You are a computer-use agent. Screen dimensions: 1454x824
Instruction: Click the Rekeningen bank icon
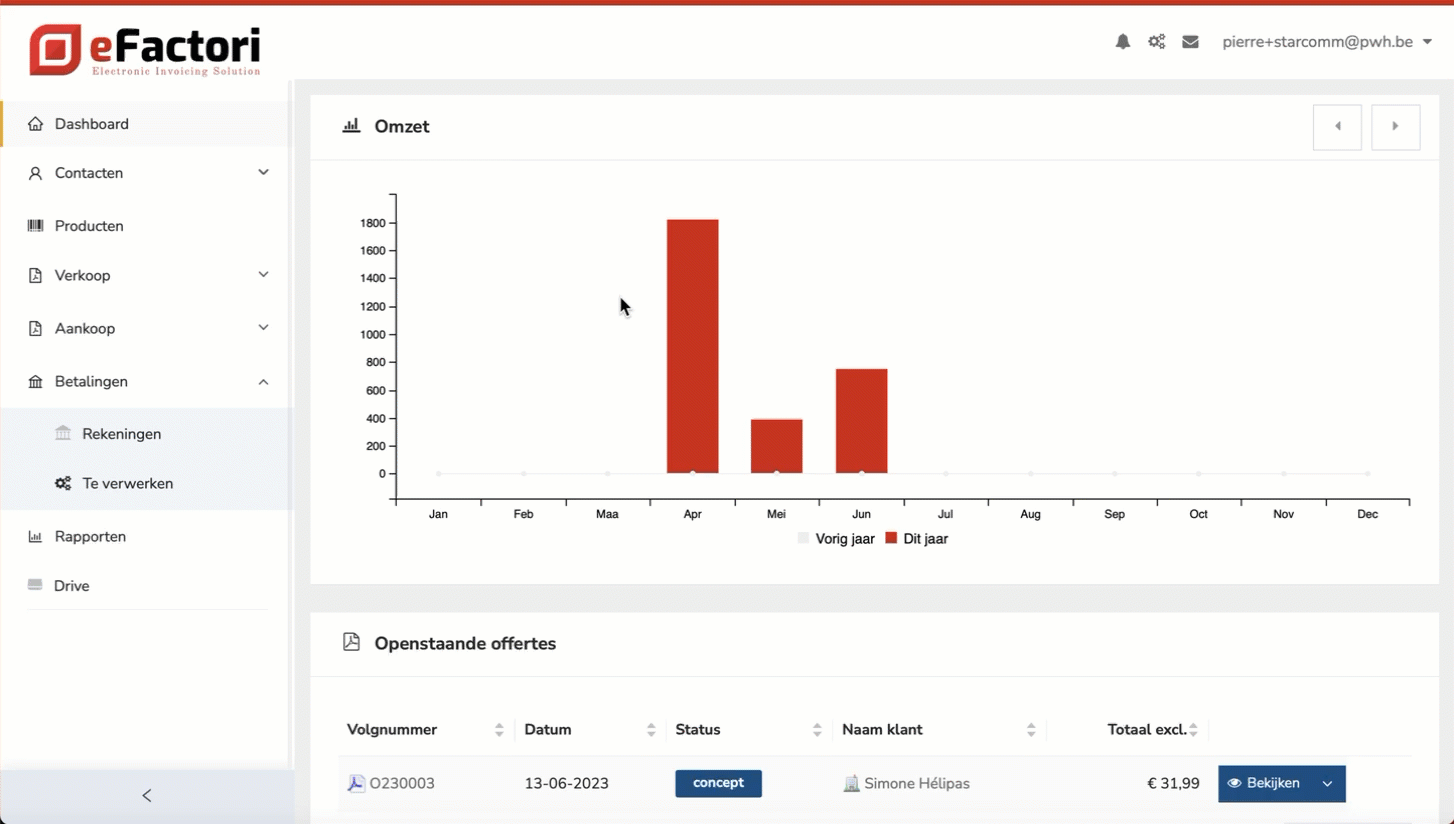[63, 434]
